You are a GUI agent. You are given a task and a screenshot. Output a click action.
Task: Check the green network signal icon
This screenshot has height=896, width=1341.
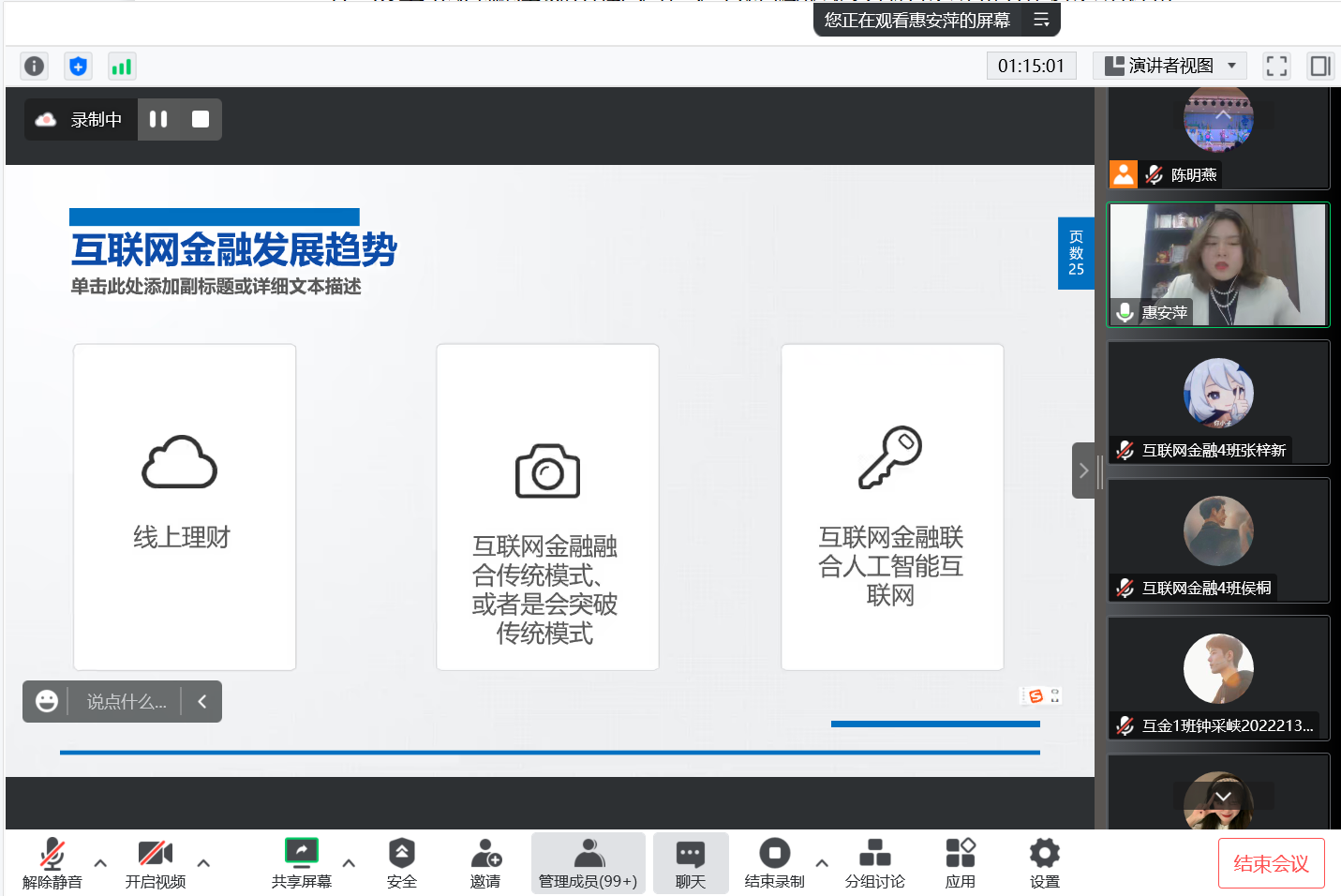point(122,67)
